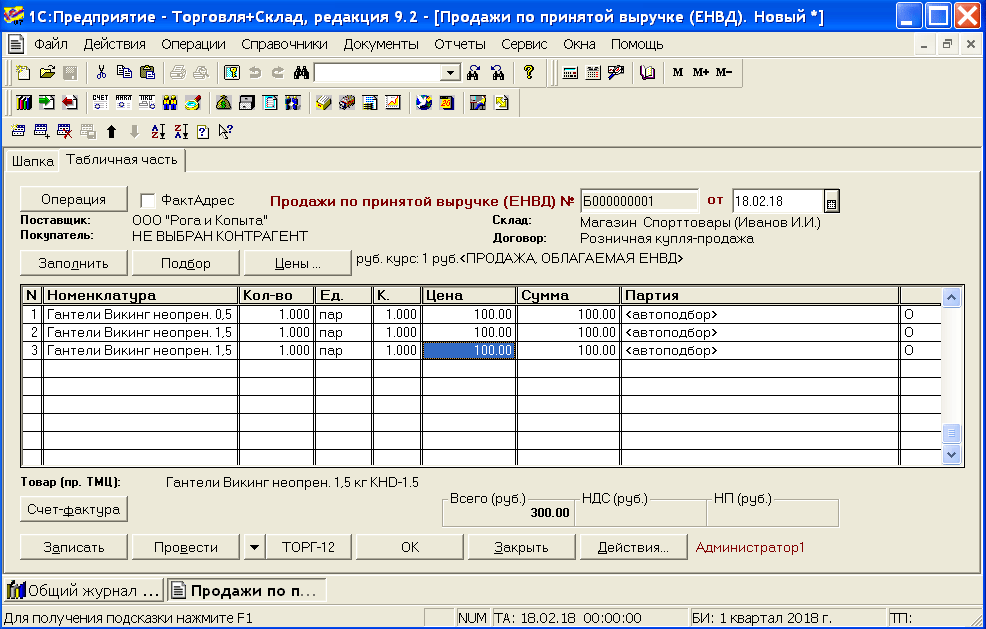Click the black up arrow move-row icon

[x=111, y=131]
